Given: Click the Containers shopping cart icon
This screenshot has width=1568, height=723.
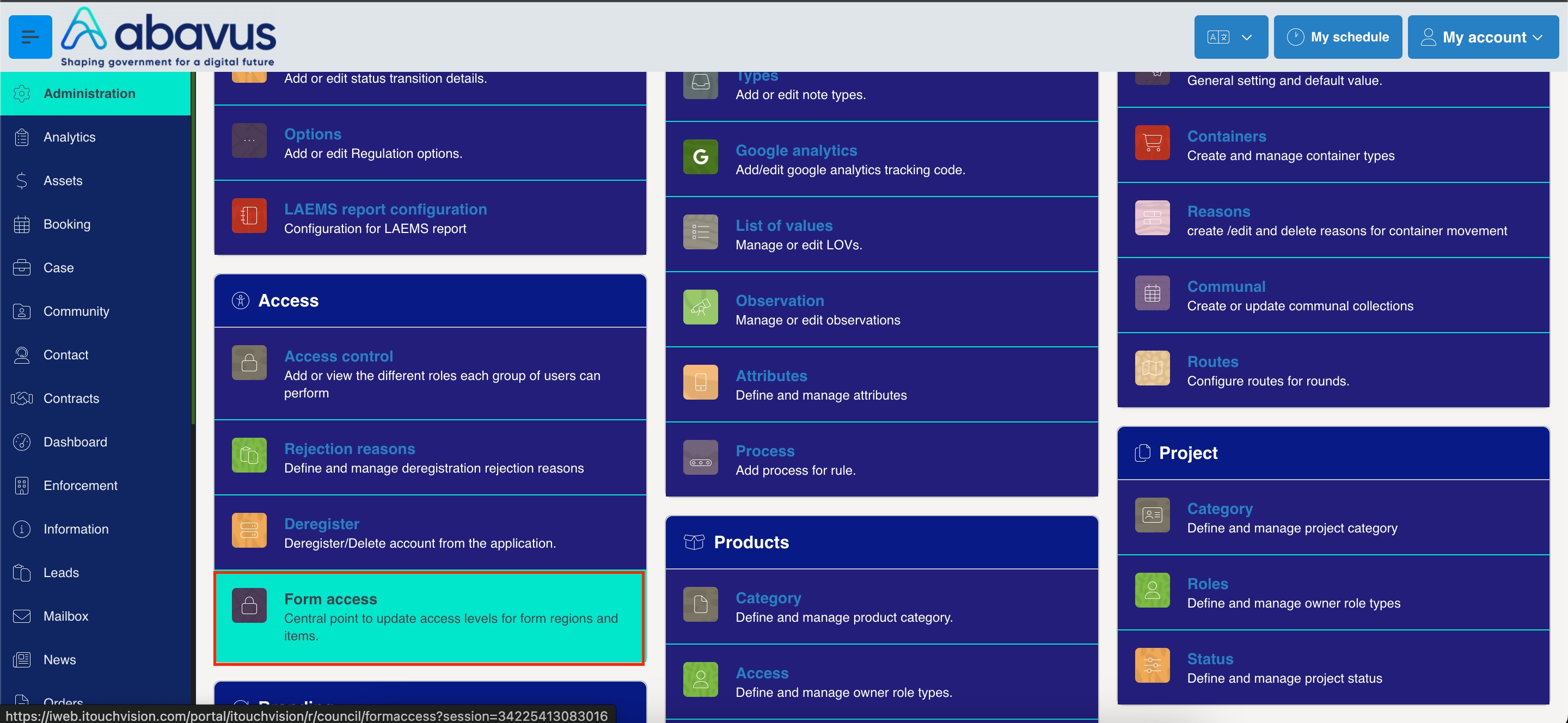Looking at the screenshot, I should [1152, 143].
